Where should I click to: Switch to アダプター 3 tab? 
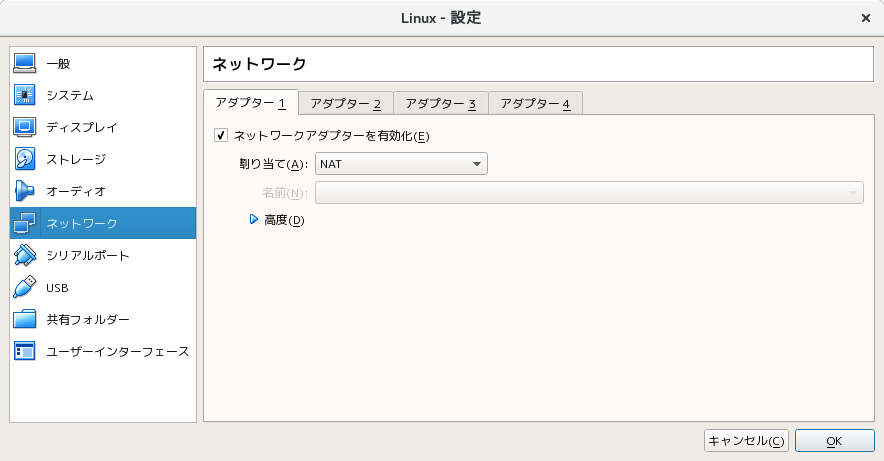[441, 104]
